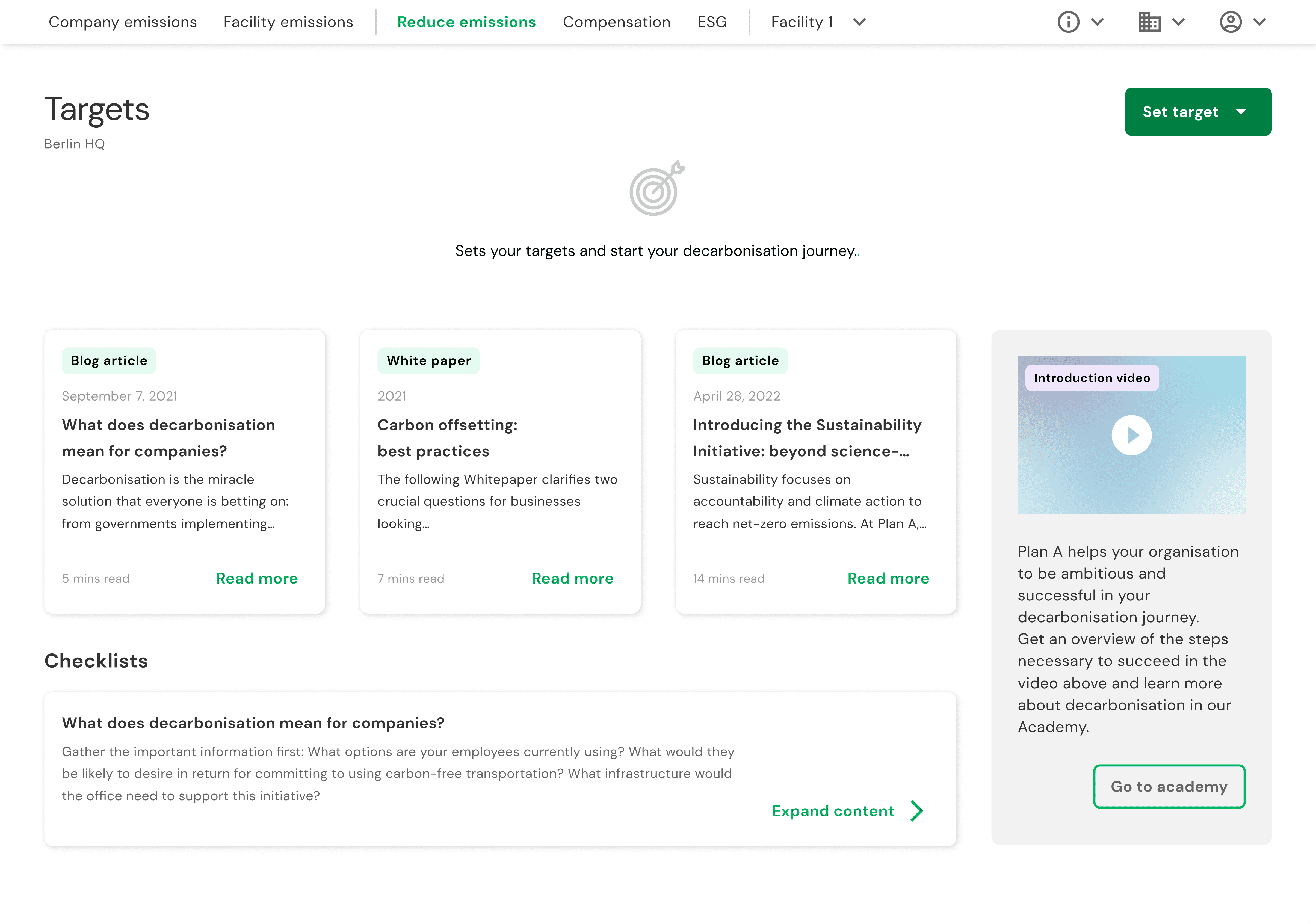Play the introduction video
The width and height of the screenshot is (1316, 924).
(x=1131, y=435)
